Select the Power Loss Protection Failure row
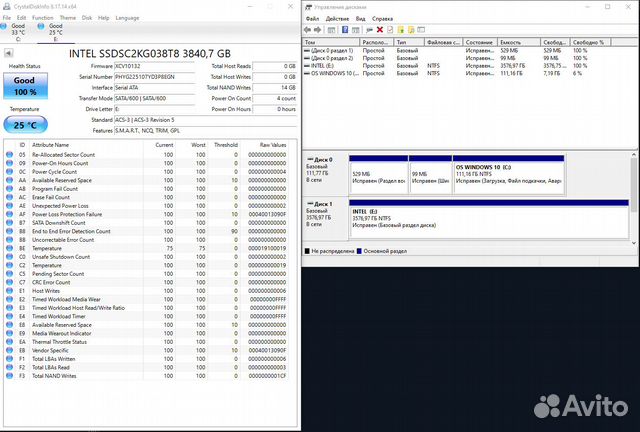Screen dimensions: 640x432 pos(147,214)
